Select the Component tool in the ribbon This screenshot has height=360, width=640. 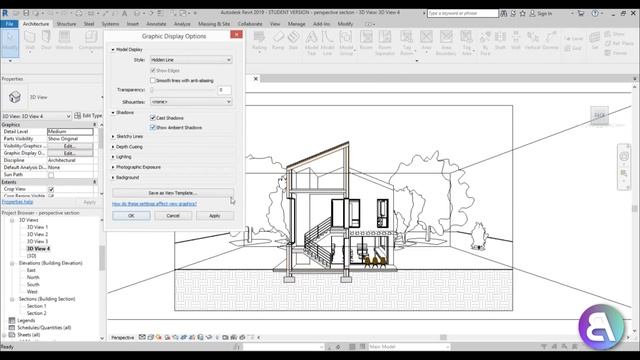point(91,41)
